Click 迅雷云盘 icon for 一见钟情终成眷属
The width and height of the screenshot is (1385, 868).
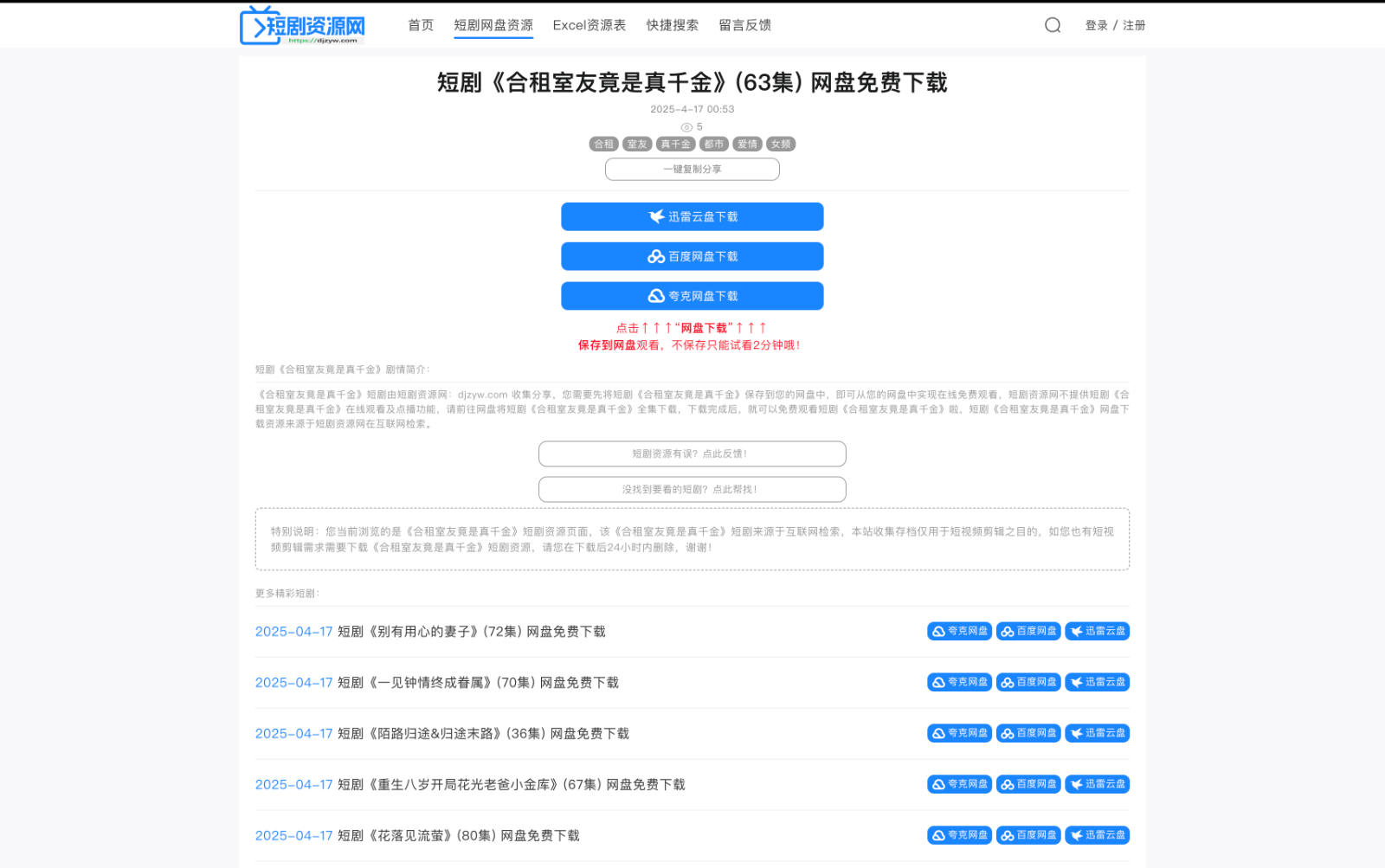[1097, 682]
